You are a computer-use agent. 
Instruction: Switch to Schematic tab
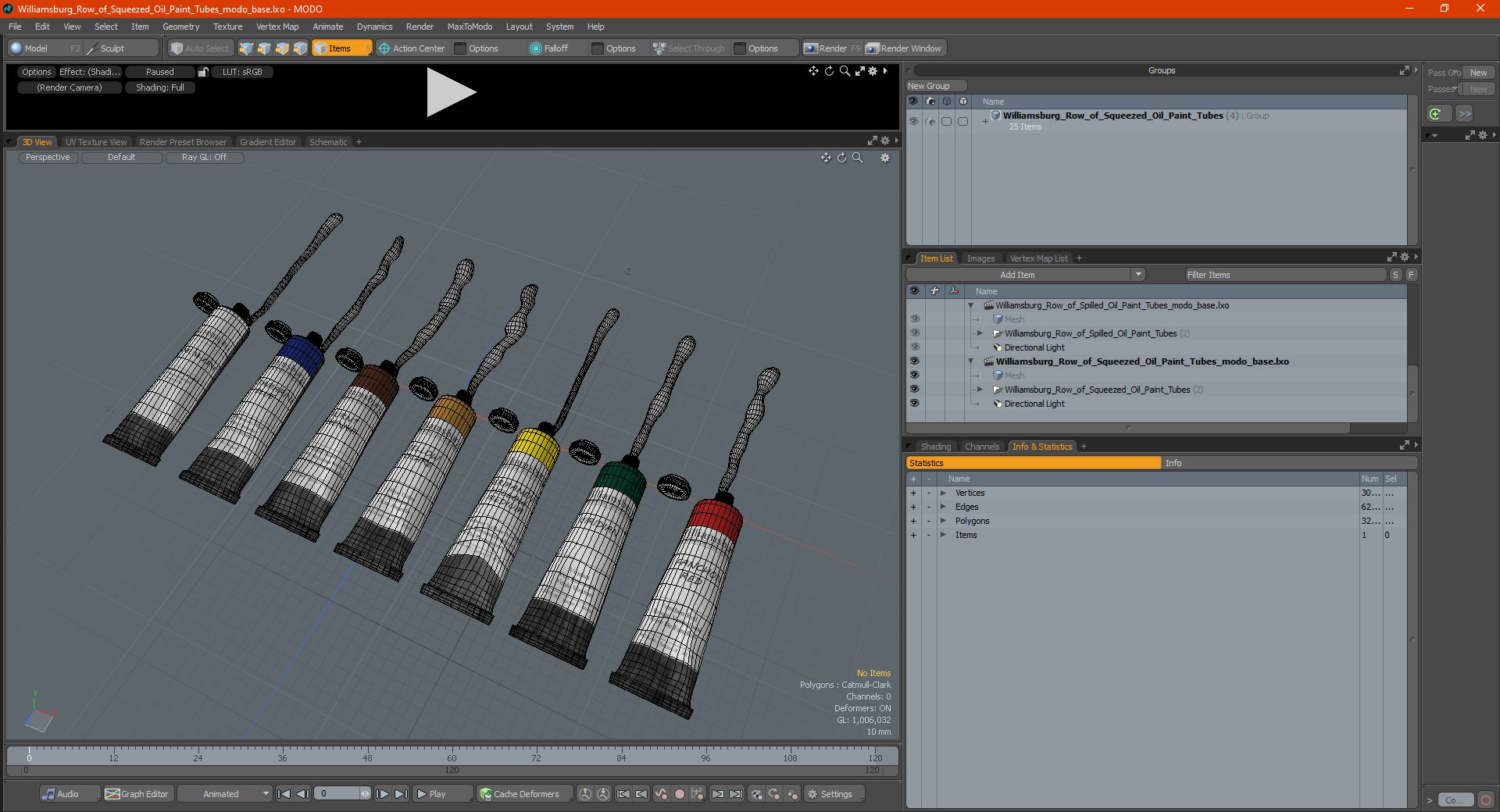coord(328,142)
